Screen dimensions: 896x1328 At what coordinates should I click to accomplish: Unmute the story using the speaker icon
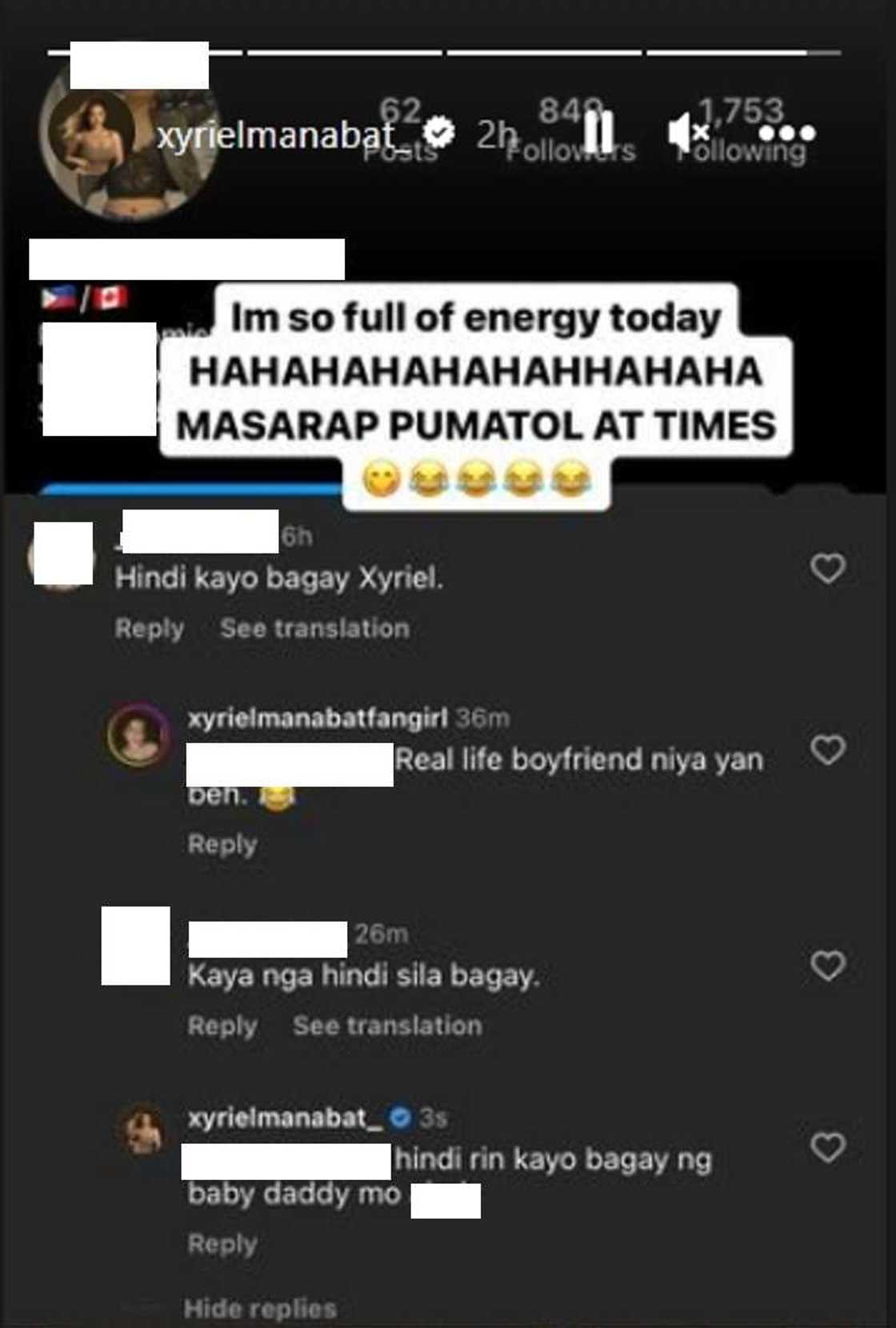[688, 132]
